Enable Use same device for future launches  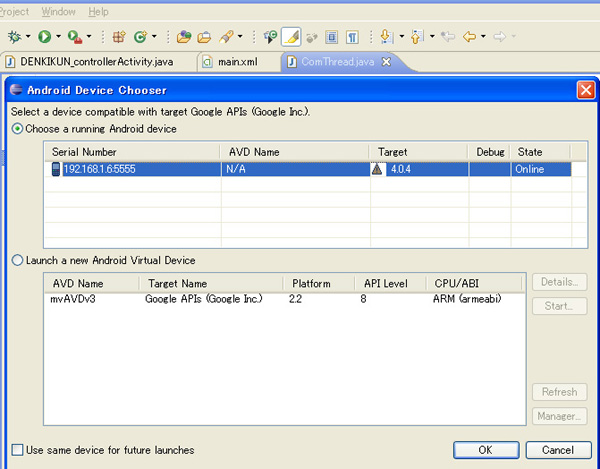(x=17, y=450)
